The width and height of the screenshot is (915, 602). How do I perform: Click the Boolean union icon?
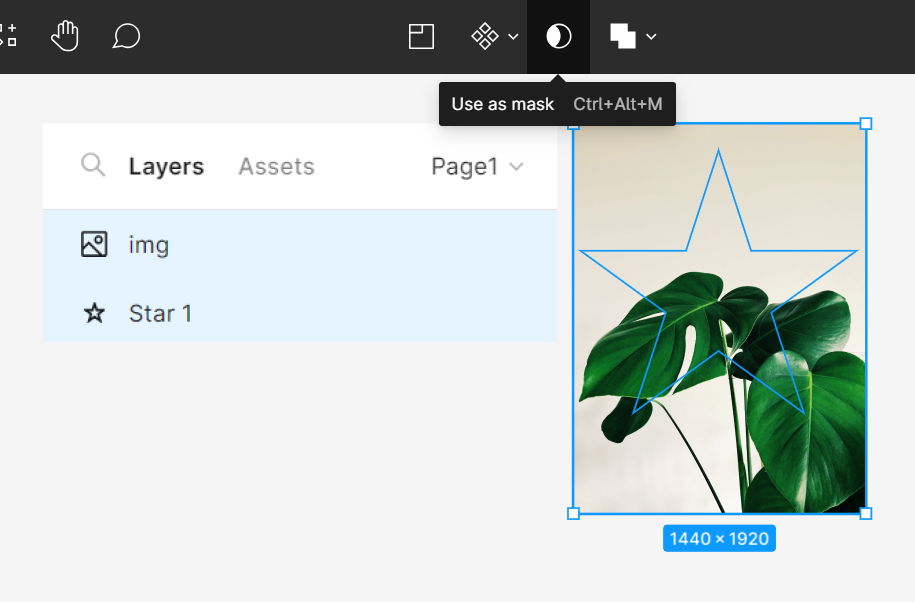tap(623, 36)
